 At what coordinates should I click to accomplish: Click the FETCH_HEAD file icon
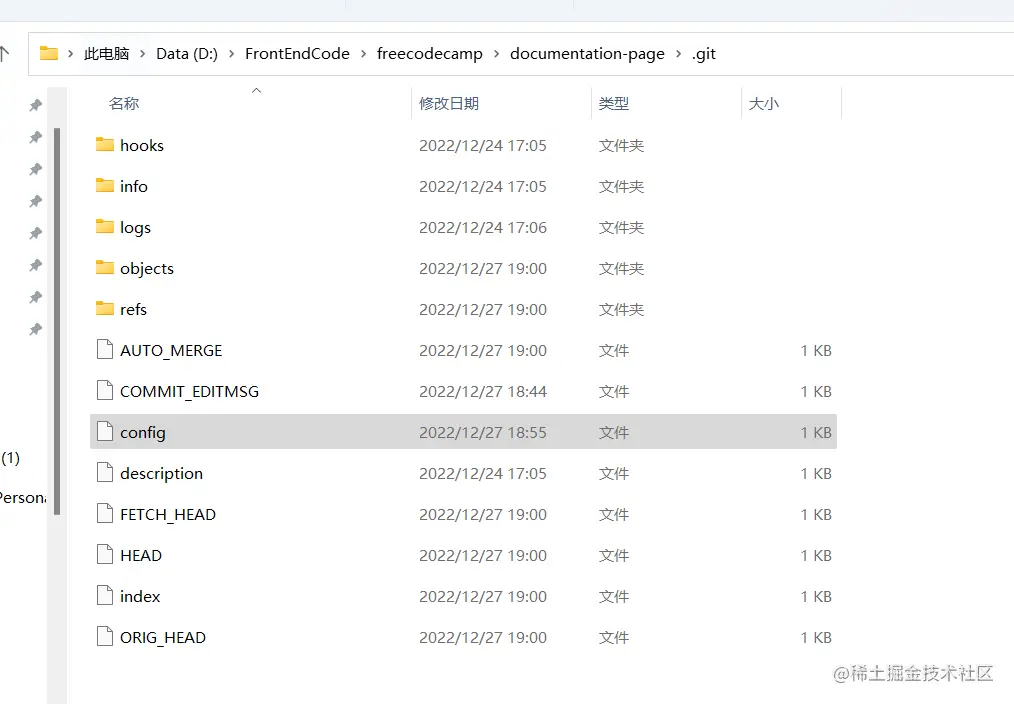(105, 513)
